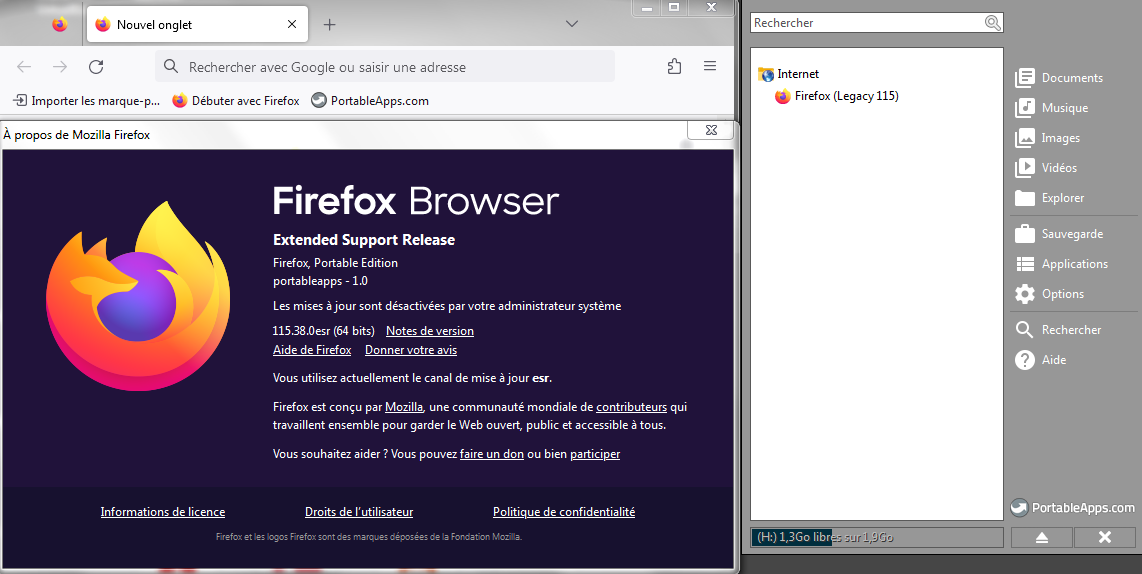Screen dimensions: 1142x574
Task: Open Options gear in PortableApps
Action: [x=1050, y=294]
